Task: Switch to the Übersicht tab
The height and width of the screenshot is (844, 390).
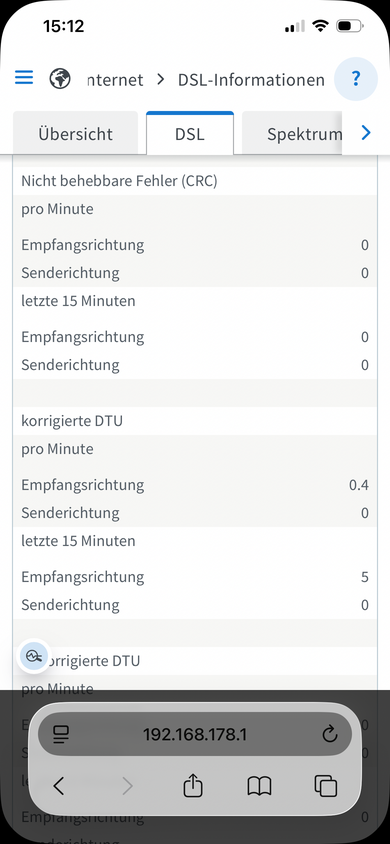Action: (75, 133)
